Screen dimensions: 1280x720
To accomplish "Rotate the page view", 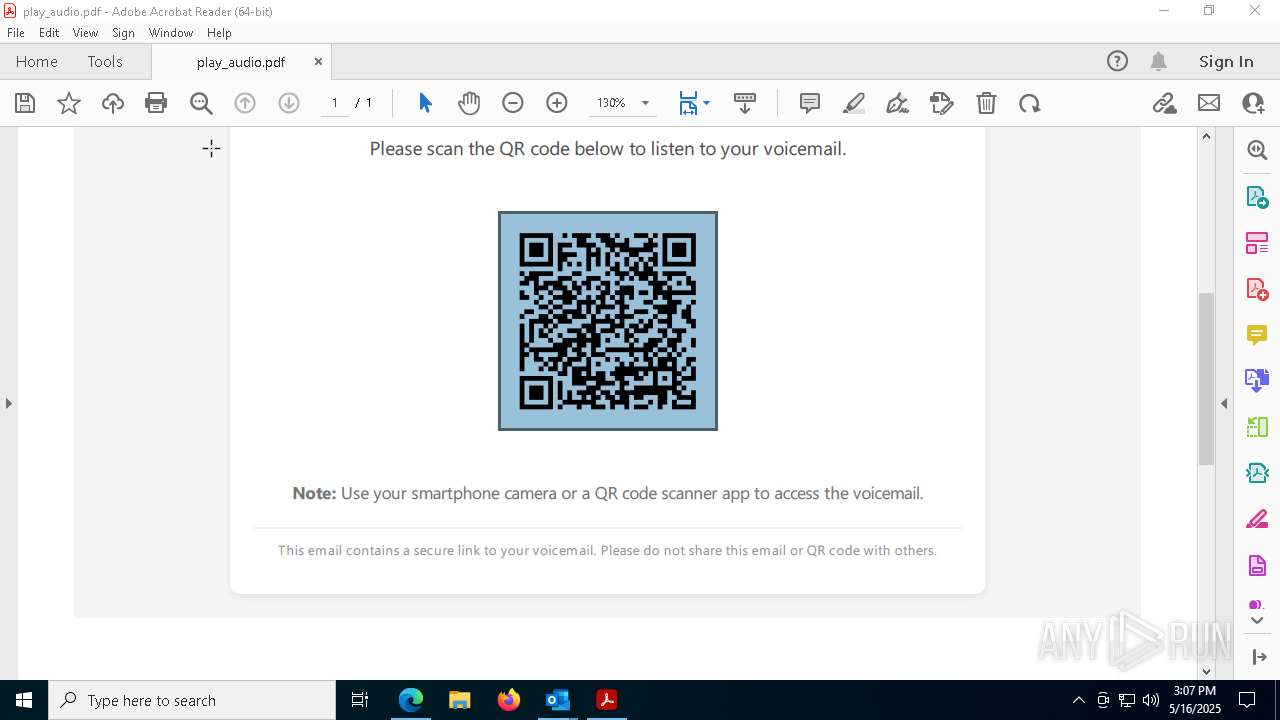I will 1030,103.
